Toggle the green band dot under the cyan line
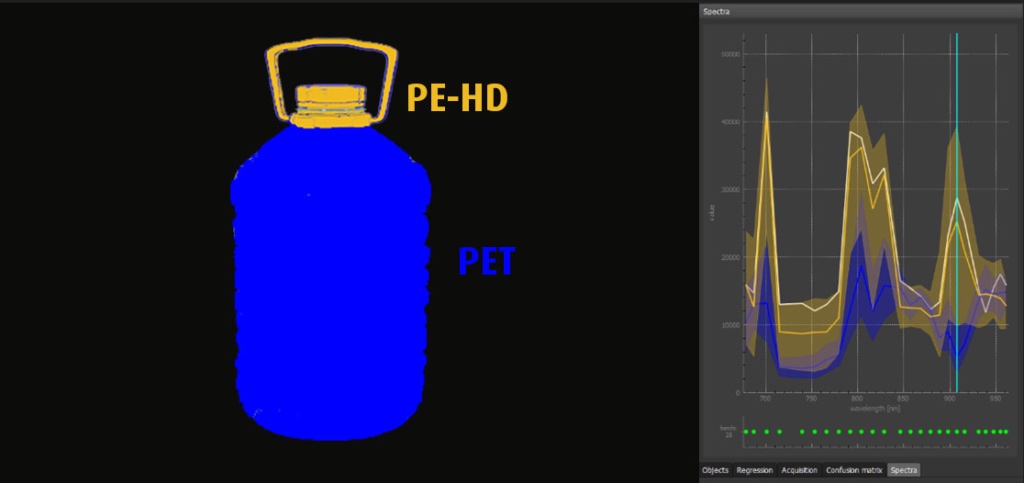 957,431
